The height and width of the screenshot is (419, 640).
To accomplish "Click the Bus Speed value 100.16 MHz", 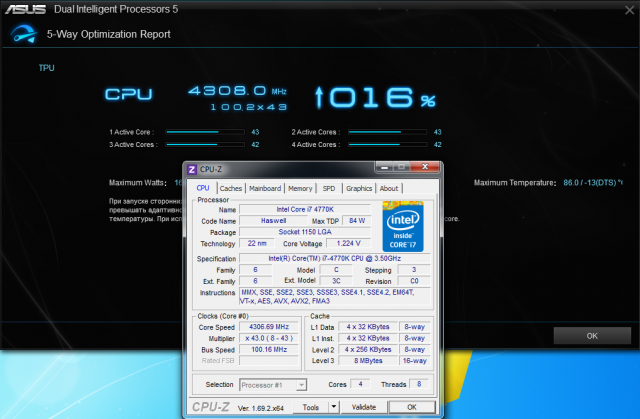I will 269,350.
